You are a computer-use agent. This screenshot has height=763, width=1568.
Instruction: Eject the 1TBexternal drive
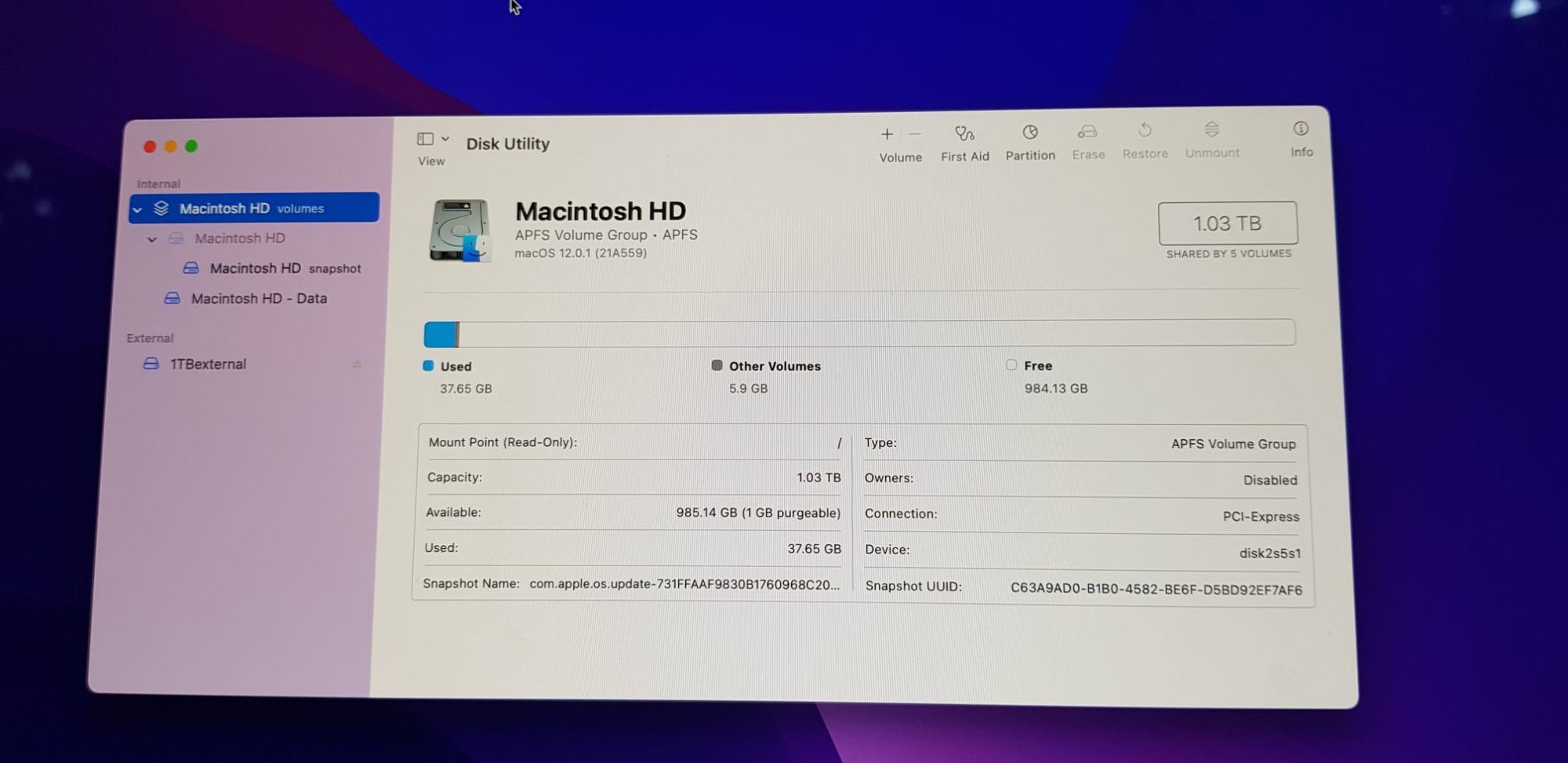[x=357, y=364]
